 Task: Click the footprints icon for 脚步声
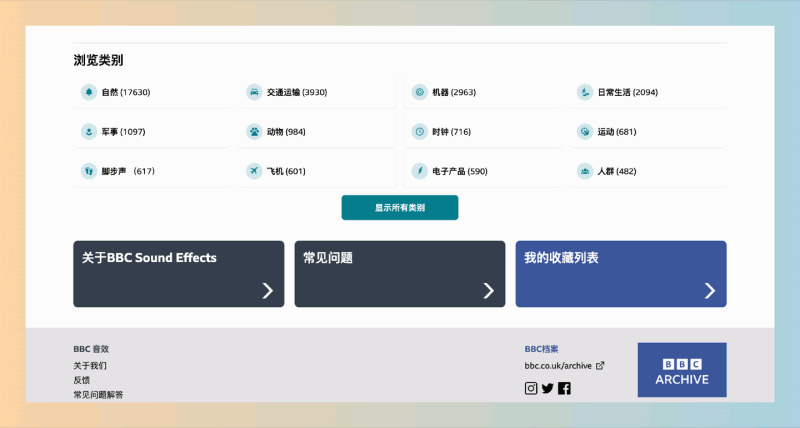89,171
